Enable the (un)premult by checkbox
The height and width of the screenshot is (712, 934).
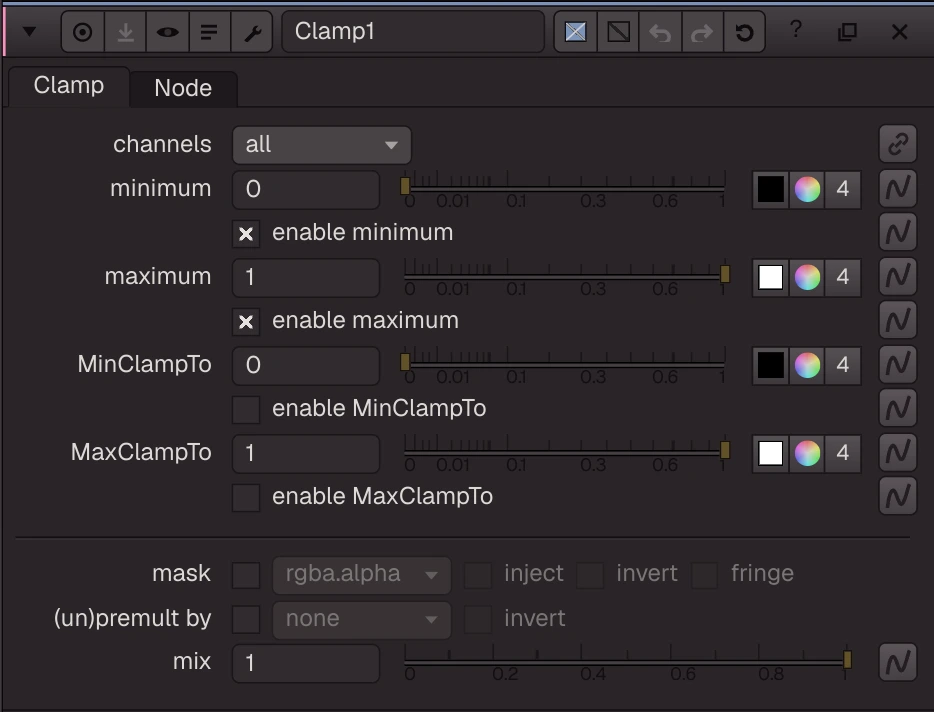(246, 620)
